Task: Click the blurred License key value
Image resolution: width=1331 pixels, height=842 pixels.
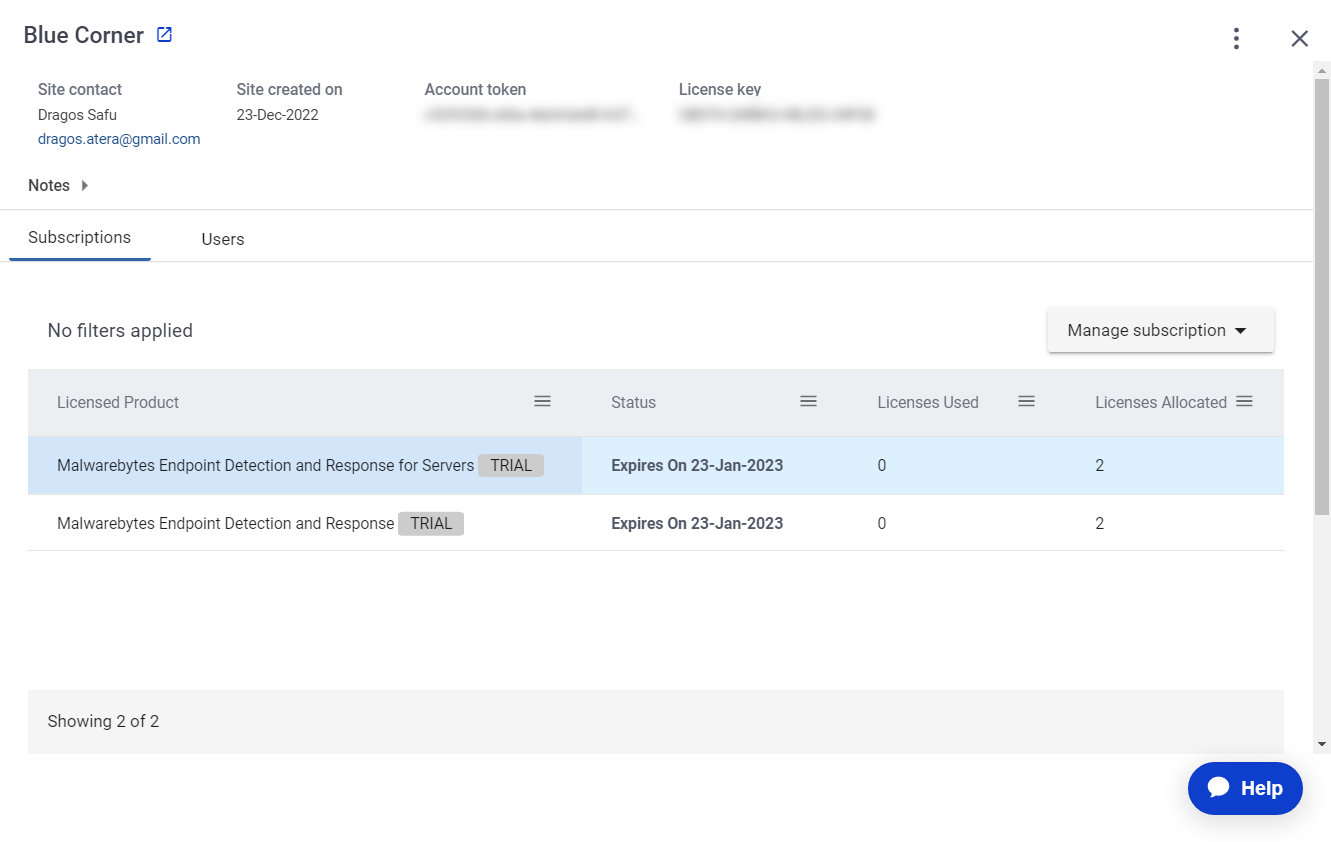Action: [x=777, y=115]
